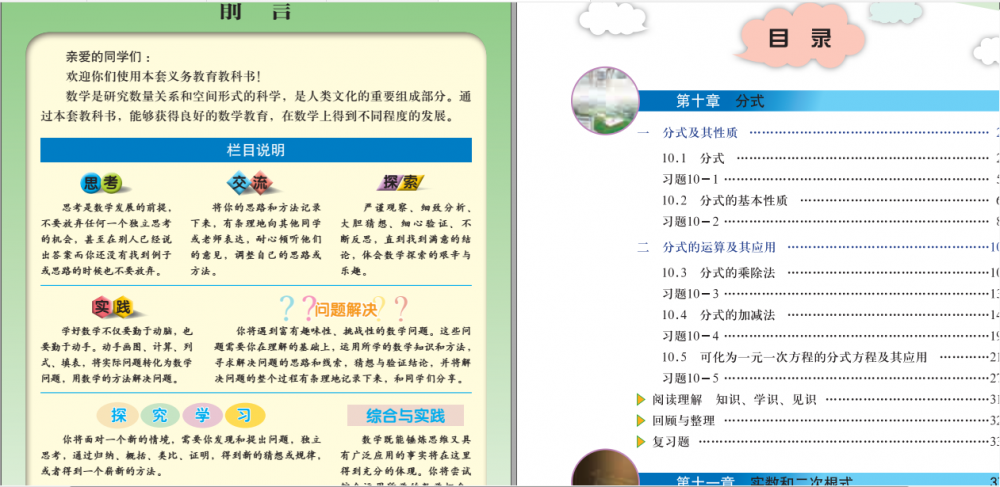
Task: Click the 目录 cloud title
Action: (800, 39)
